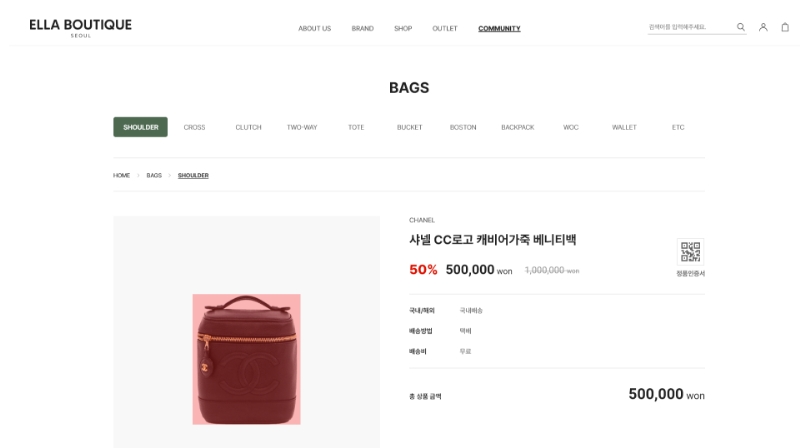Open the BRAND menu
800x448 pixels.
(362, 29)
